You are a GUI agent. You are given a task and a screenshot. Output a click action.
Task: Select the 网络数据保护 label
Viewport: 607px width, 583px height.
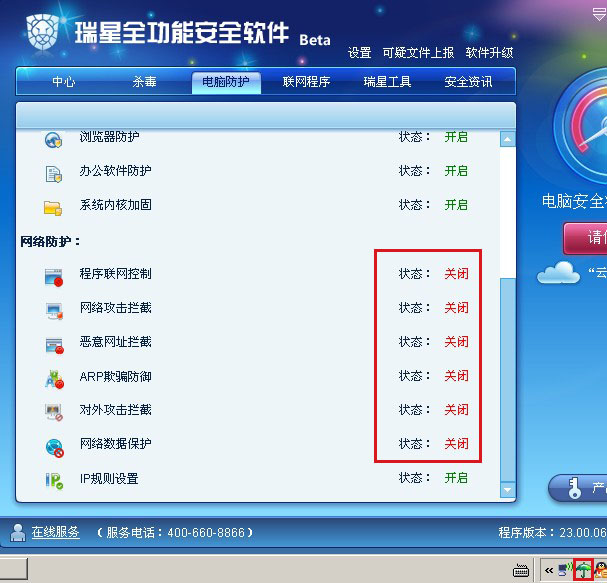[x=115, y=444]
